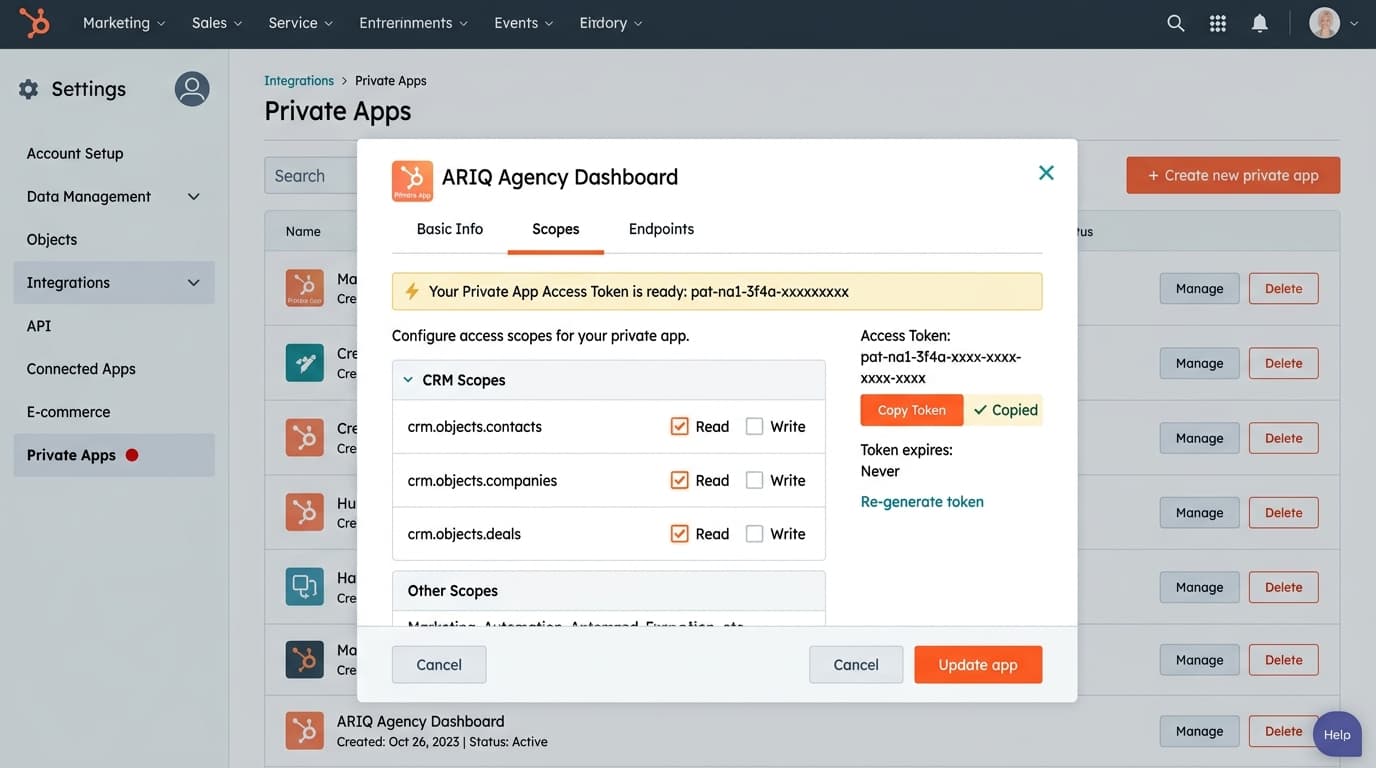1376x768 pixels.
Task: Click the Copy Token button
Action: coord(912,410)
